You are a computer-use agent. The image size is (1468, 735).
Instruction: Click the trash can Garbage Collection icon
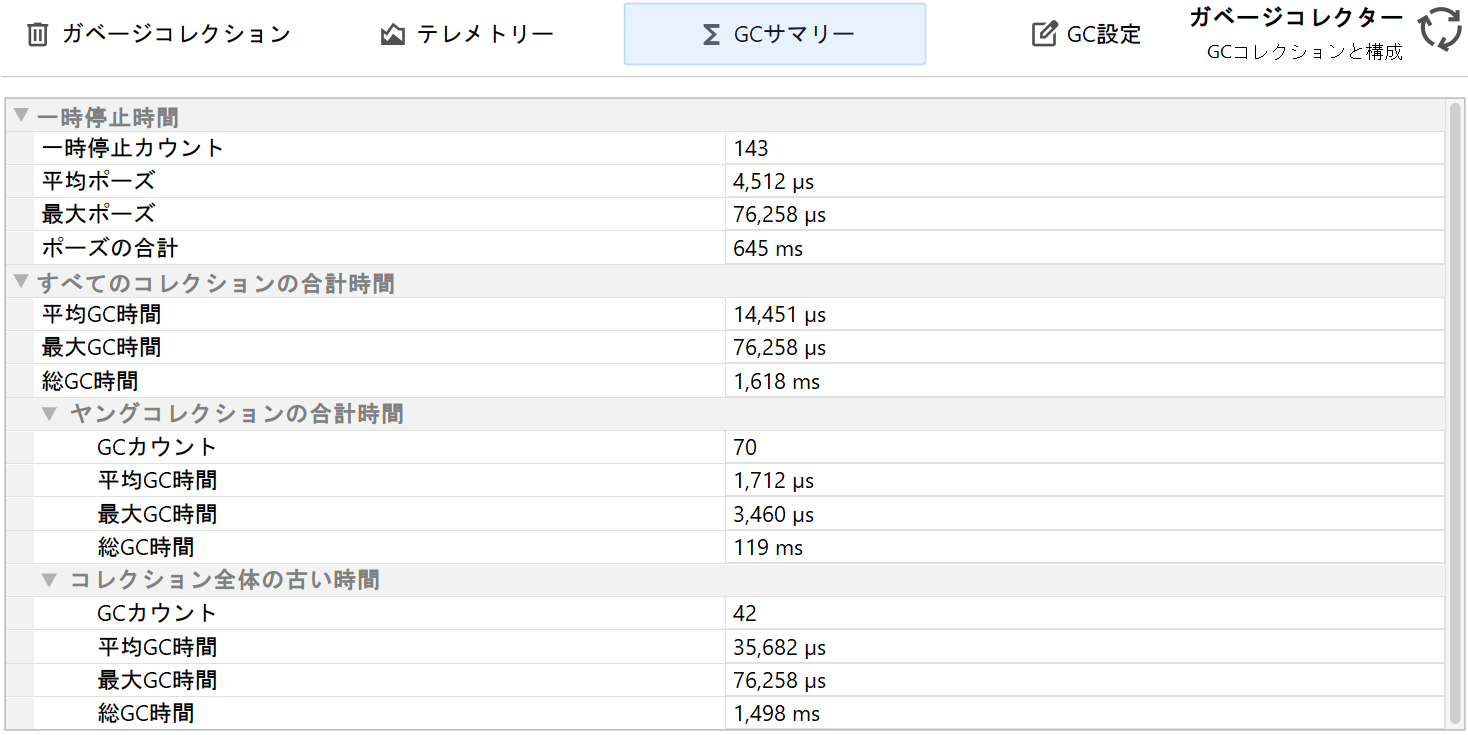coord(37,35)
